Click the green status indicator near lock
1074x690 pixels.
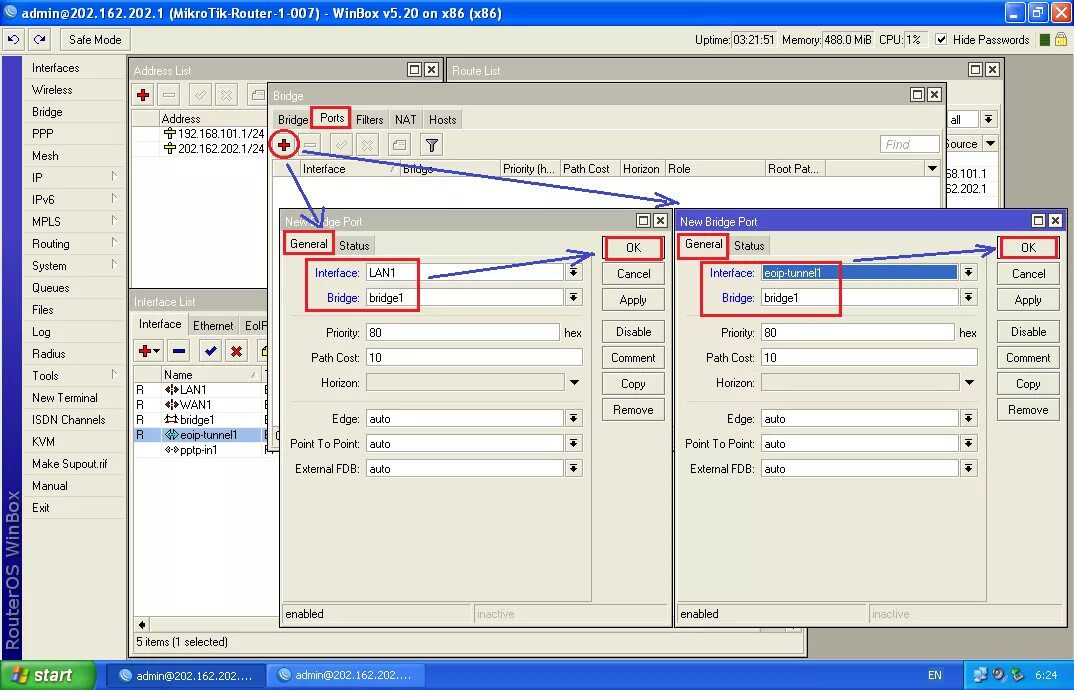(1045, 40)
